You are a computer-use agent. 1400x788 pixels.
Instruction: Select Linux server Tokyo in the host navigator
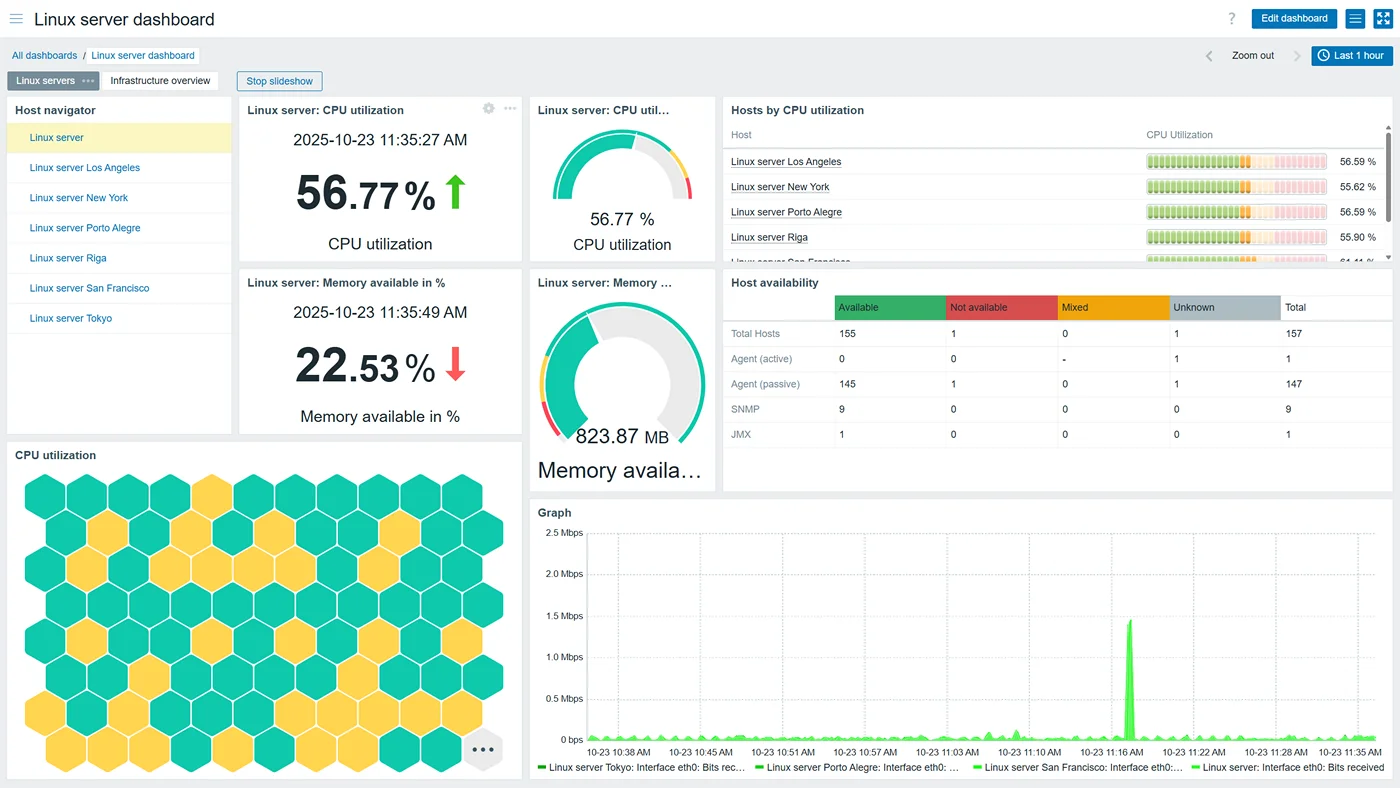click(70, 318)
